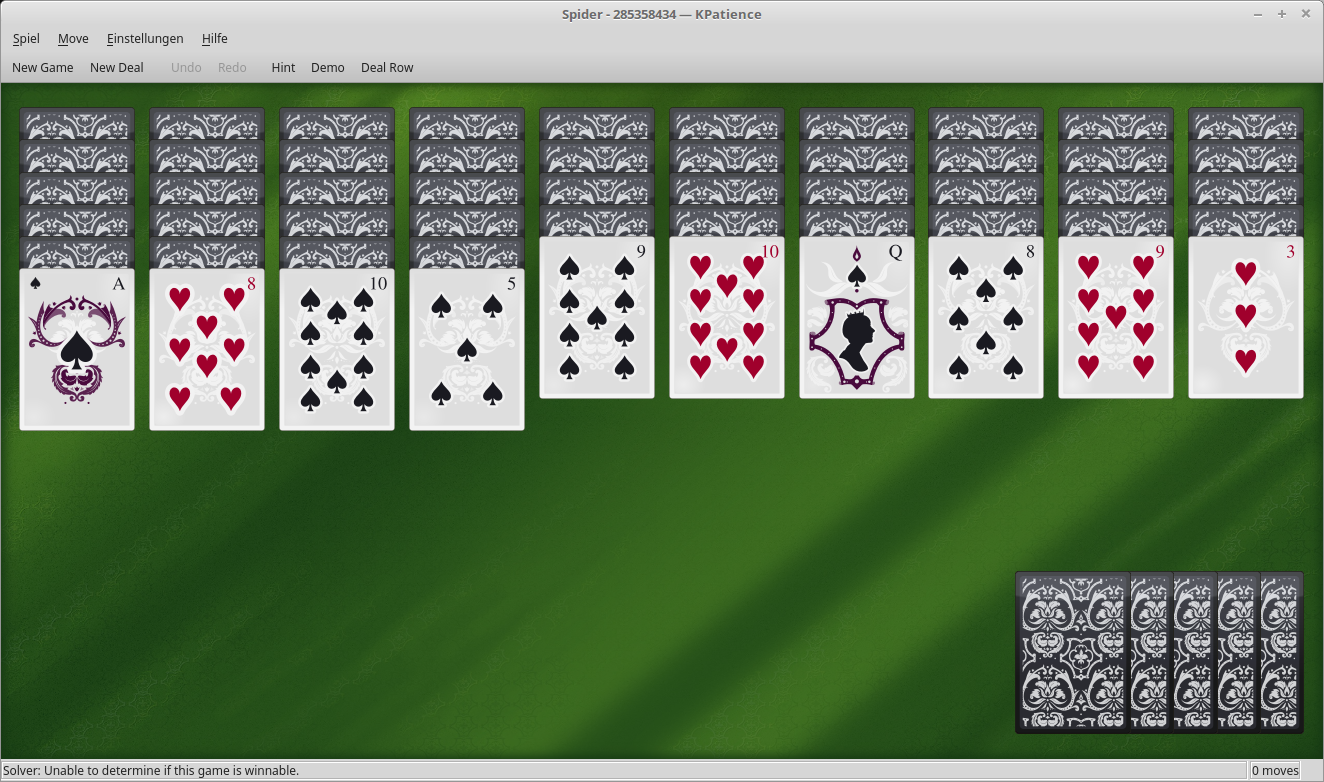Click the New Deal toolbar button
1324x782 pixels.
(117, 68)
